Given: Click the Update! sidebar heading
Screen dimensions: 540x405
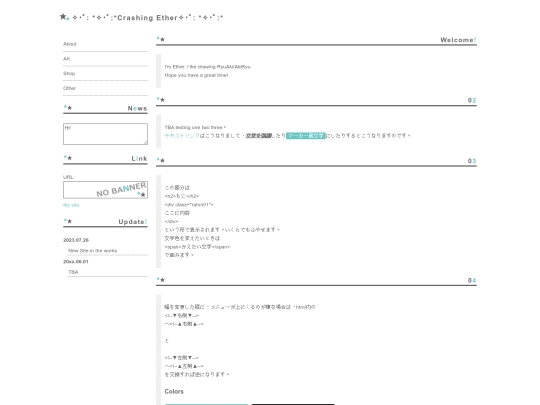Looking at the screenshot, I should pyautogui.click(x=133, y=222).
